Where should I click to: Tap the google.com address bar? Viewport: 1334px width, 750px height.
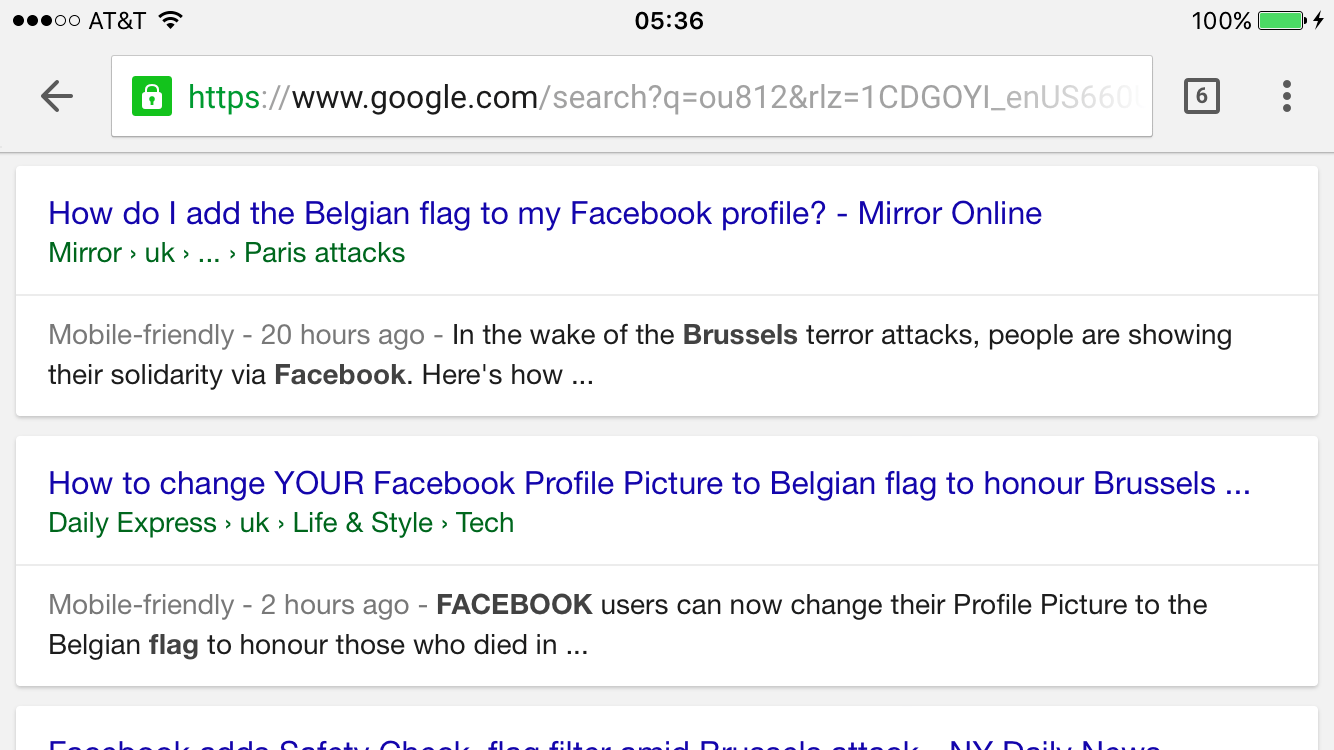pyautogui.click(x=660, y=97)
